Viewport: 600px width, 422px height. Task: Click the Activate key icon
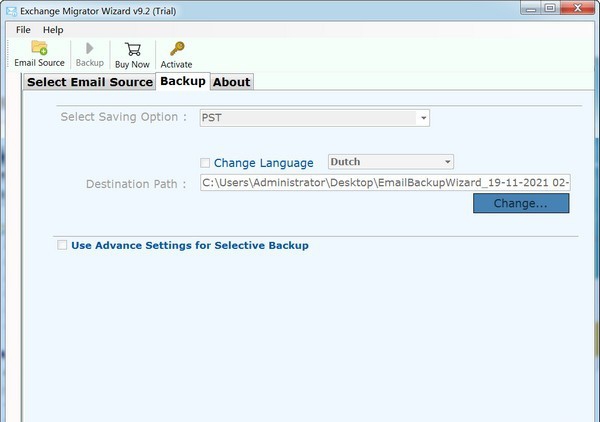pos(177,49)
